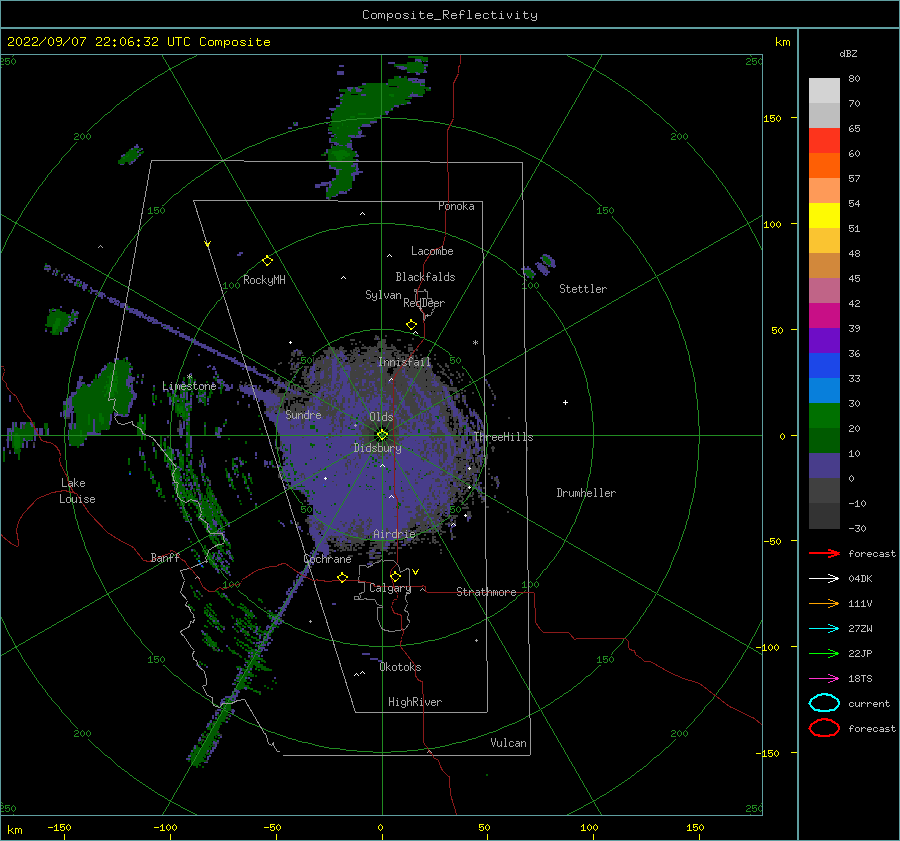Click the green 22JP arrow in legend
Image resolution: width=900 pixels, height=841 pixels.
pyautogui.click(x=824, y=653)
